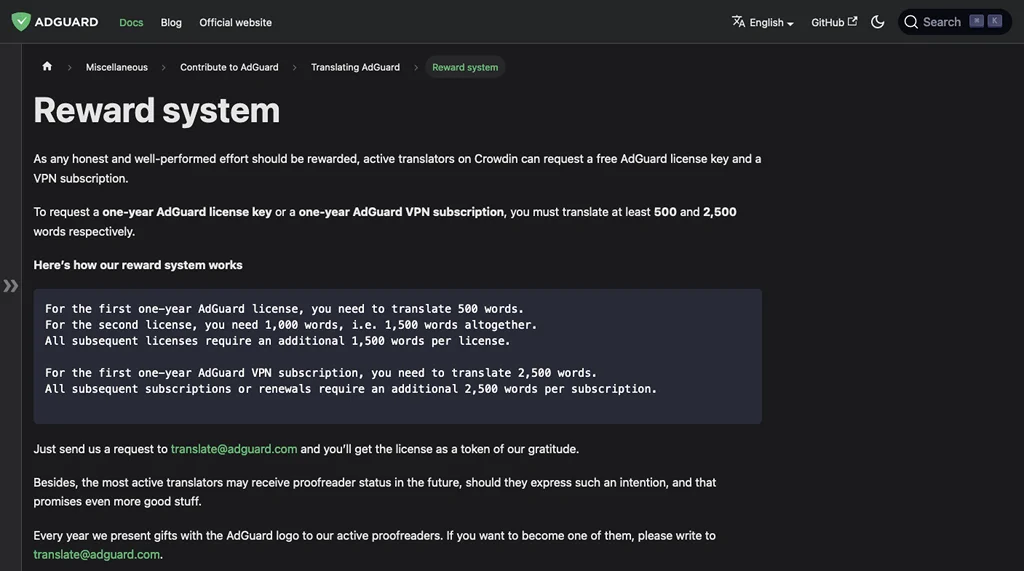
Task: Select the Miscellaneous breadcrumb
Action: pyautogui.click(x=117, y=67)
